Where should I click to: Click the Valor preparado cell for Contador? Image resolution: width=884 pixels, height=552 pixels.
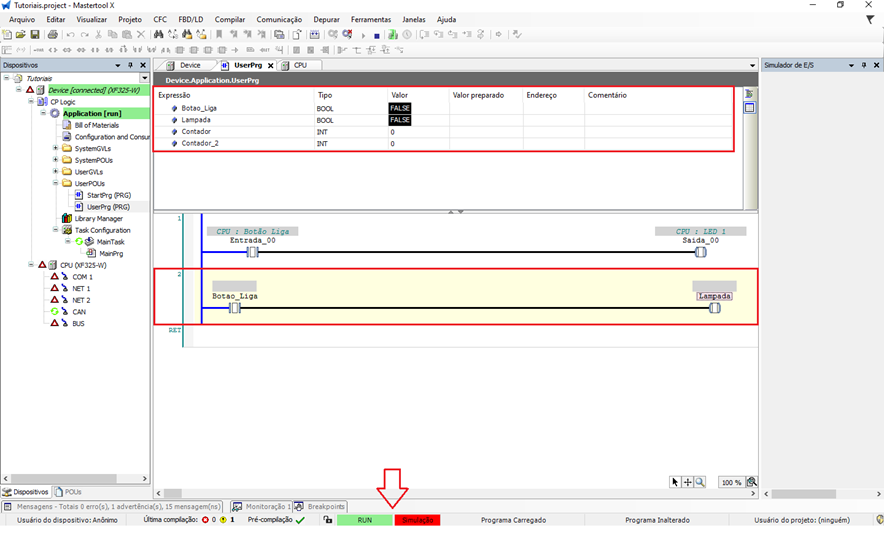485,132
